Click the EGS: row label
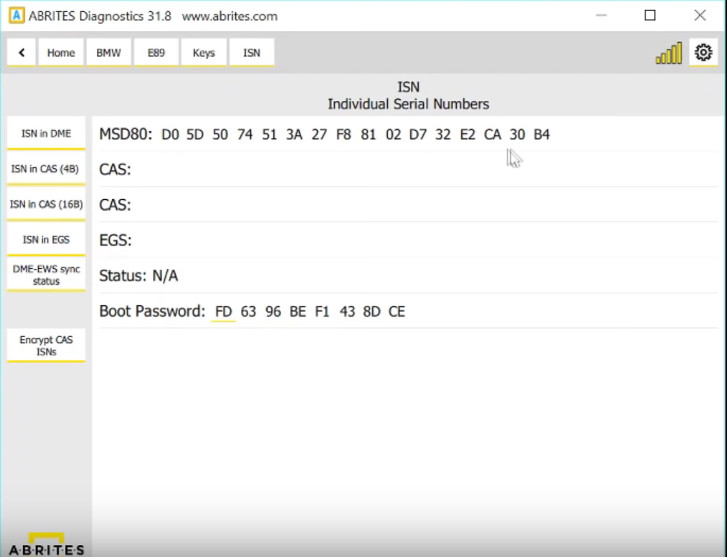The height and width of the screenshot is (557, 727). pos(115,240)
